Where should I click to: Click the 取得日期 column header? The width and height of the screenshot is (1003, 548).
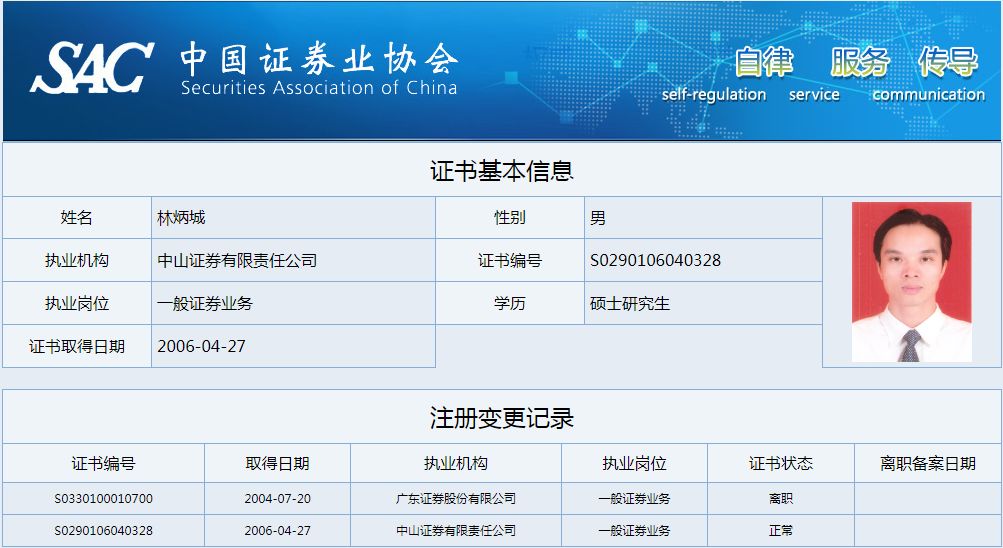tap(277, 464)
